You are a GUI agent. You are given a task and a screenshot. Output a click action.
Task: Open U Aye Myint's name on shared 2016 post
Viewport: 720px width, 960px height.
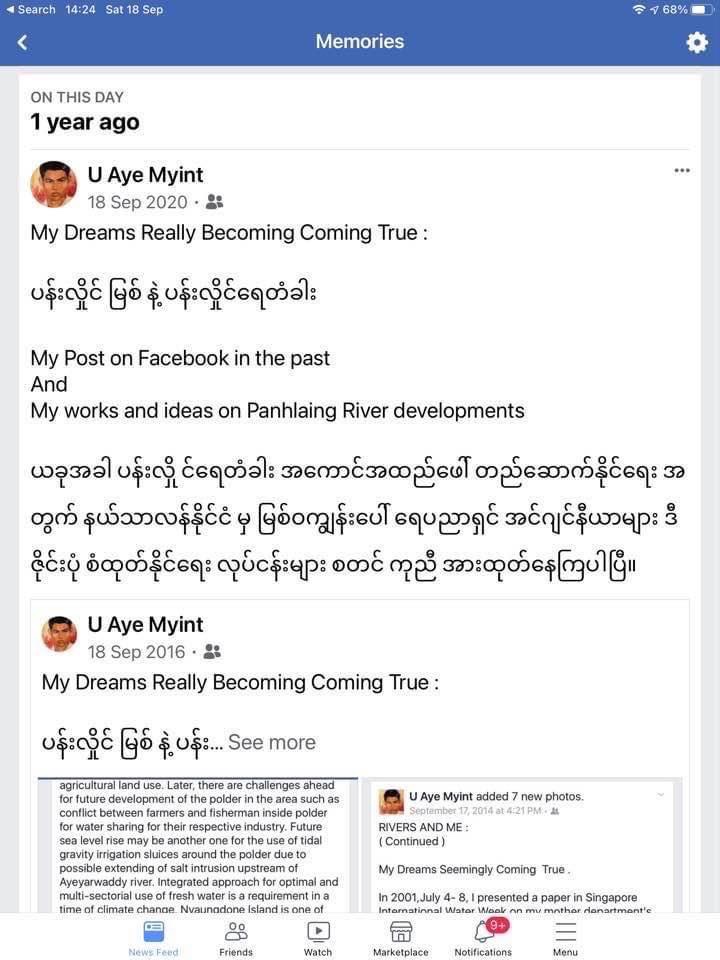146,625
